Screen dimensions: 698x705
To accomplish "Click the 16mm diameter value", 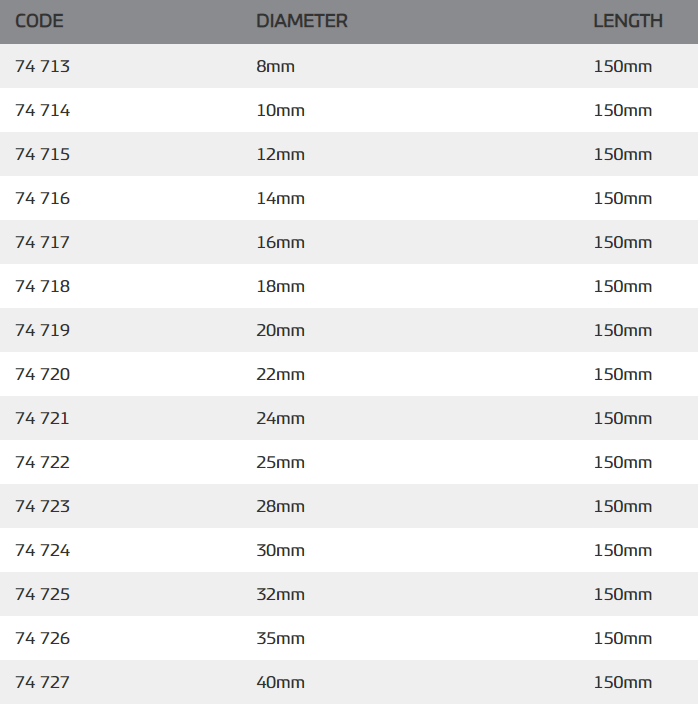I will [280, 243].
